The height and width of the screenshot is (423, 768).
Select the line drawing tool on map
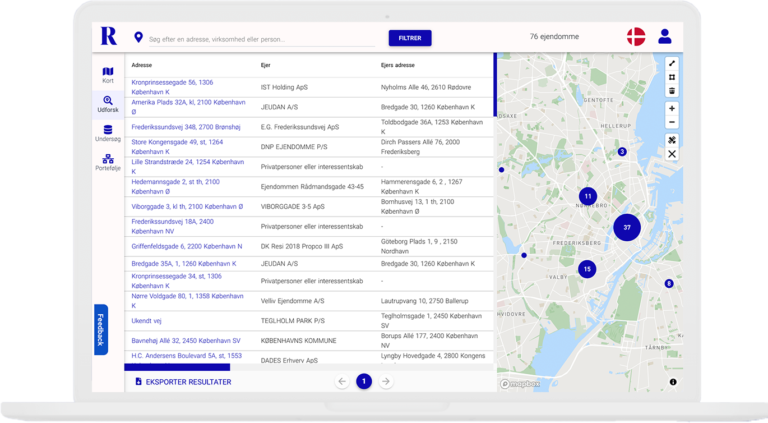(x=672, y=63)
